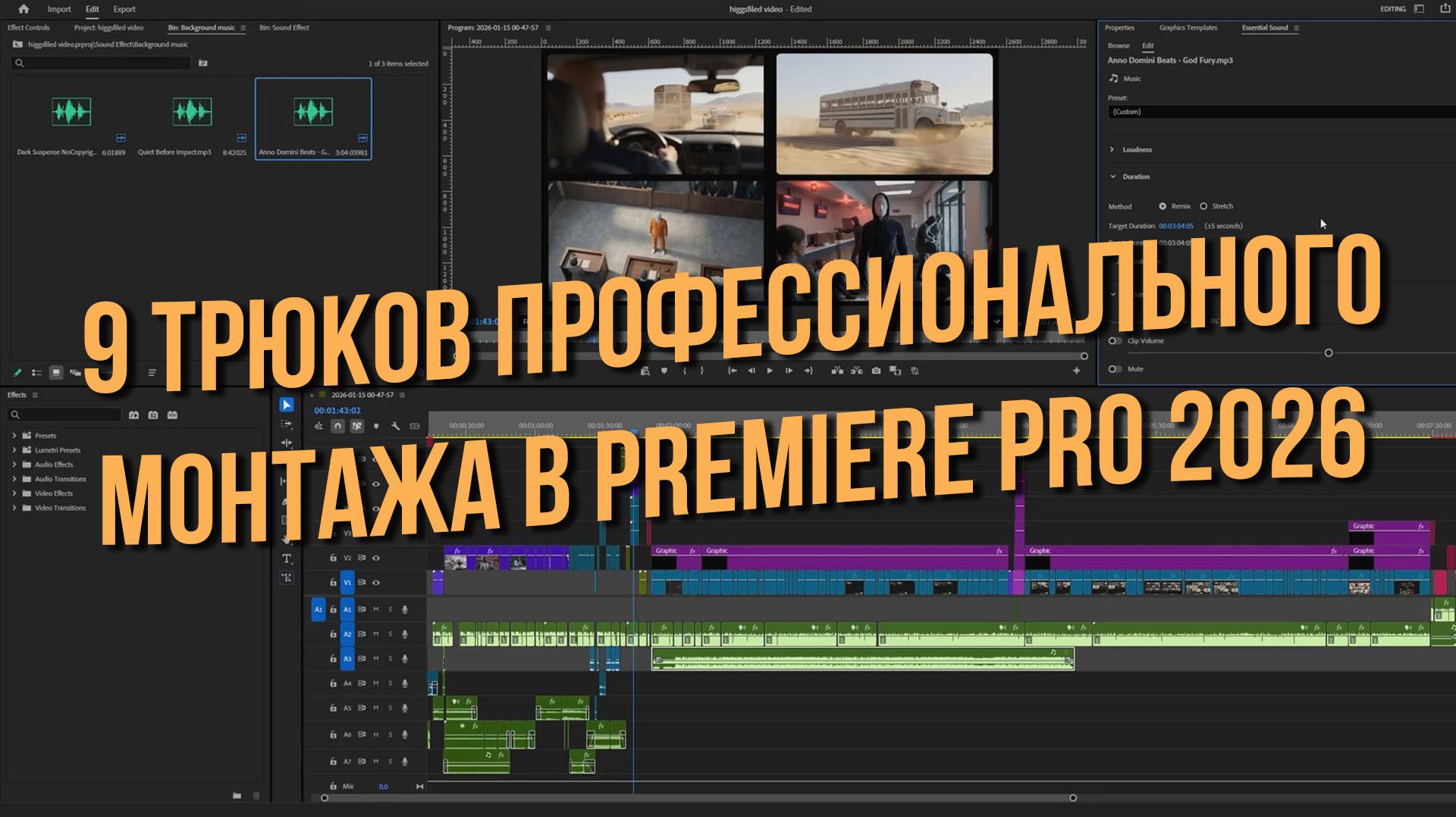
Task: Select Quiet Before Impact.mp3 thumbnail
Action: (192, 111)
